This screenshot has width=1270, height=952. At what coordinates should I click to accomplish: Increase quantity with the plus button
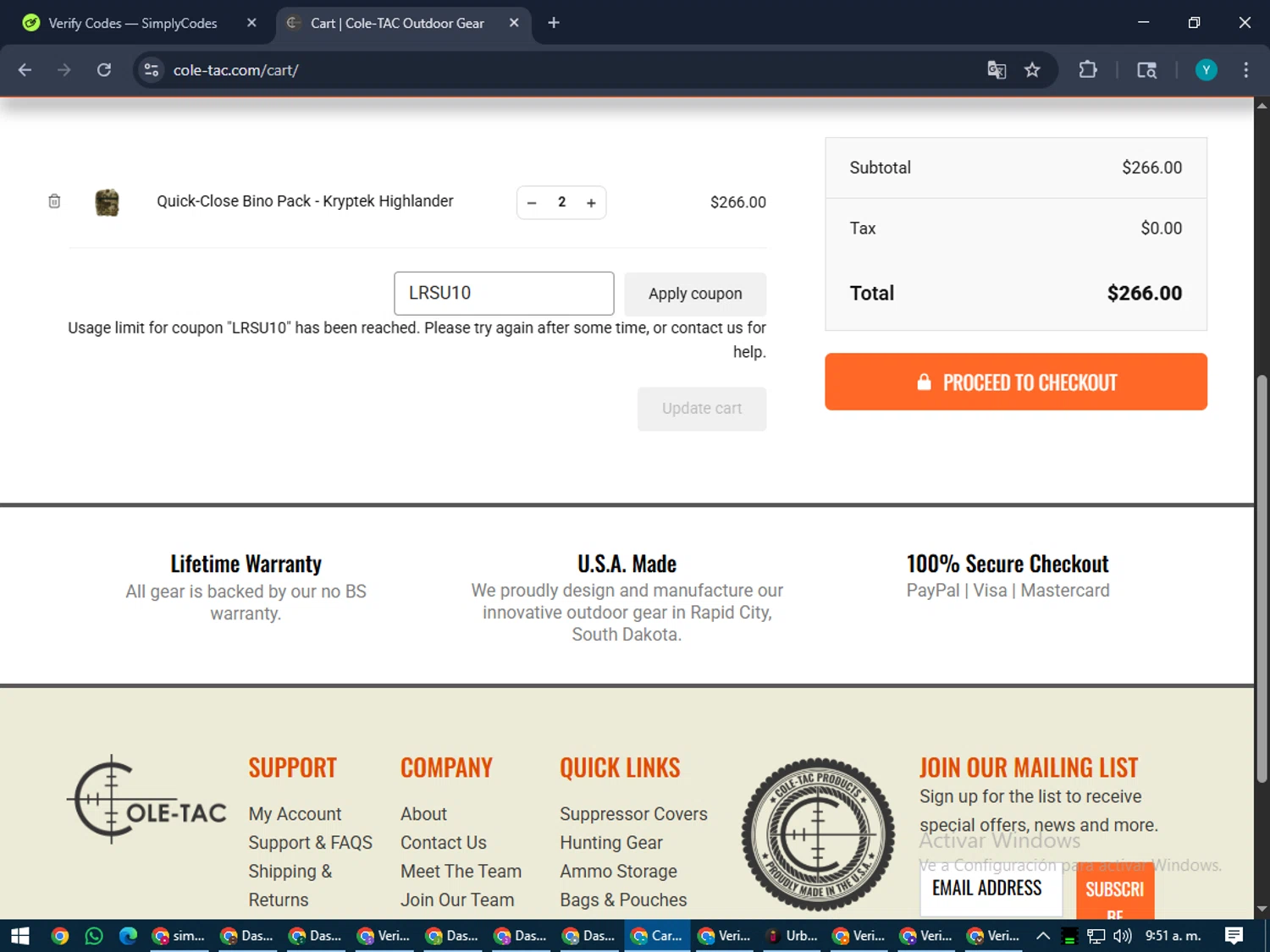pyautogui.click(x=591, y=203)
